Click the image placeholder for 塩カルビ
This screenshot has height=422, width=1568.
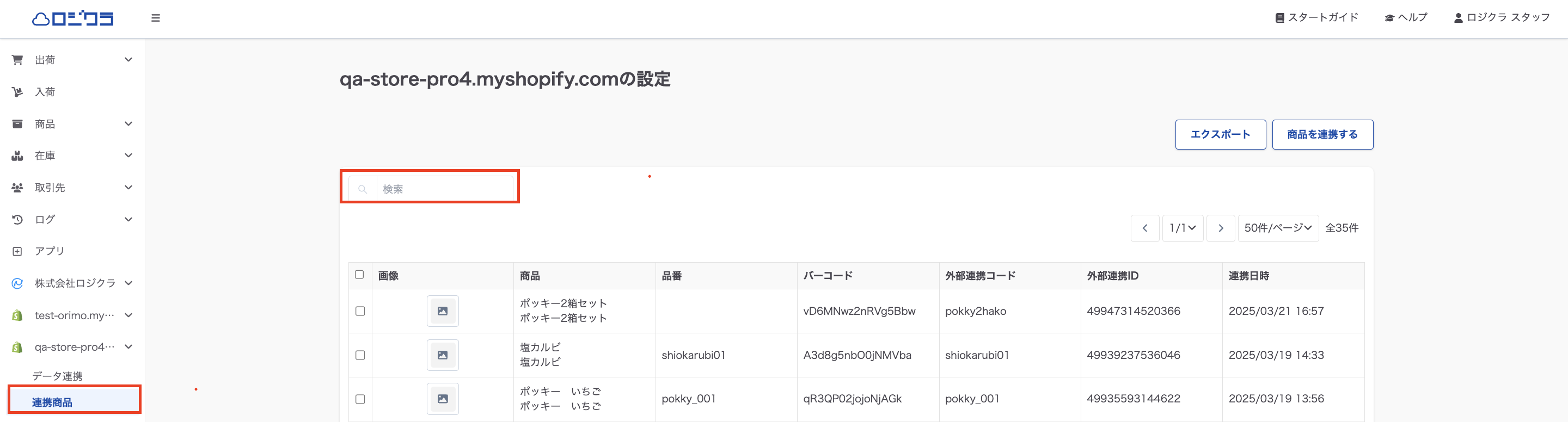coord(443,355)
